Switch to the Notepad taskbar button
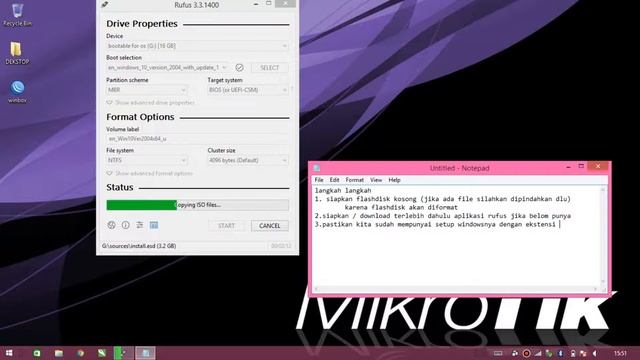This screenshot has height=360, width=640. click(145, 353)
